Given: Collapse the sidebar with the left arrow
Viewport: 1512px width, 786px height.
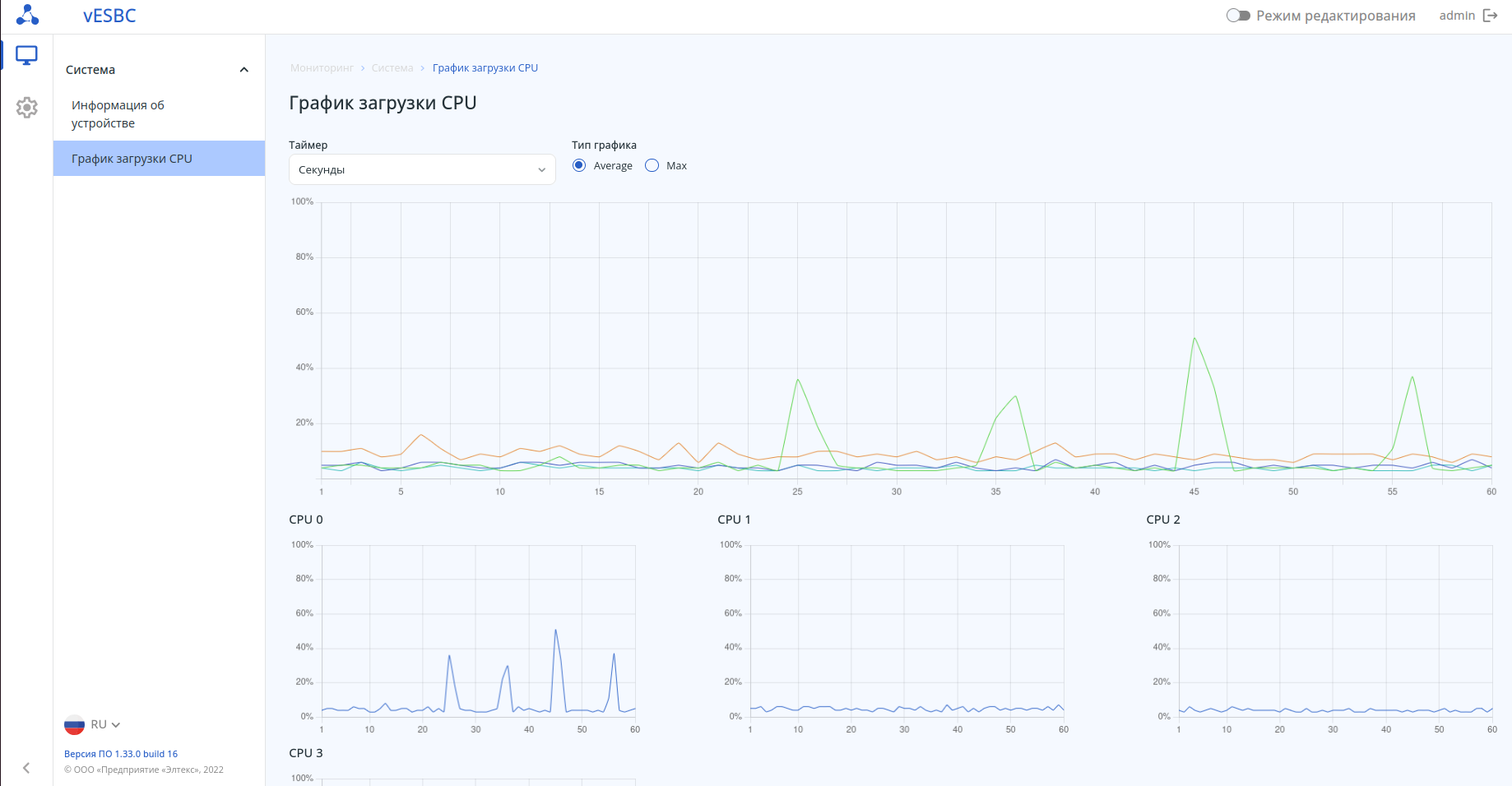Looking at the screenshot, I should pos(26,768).
